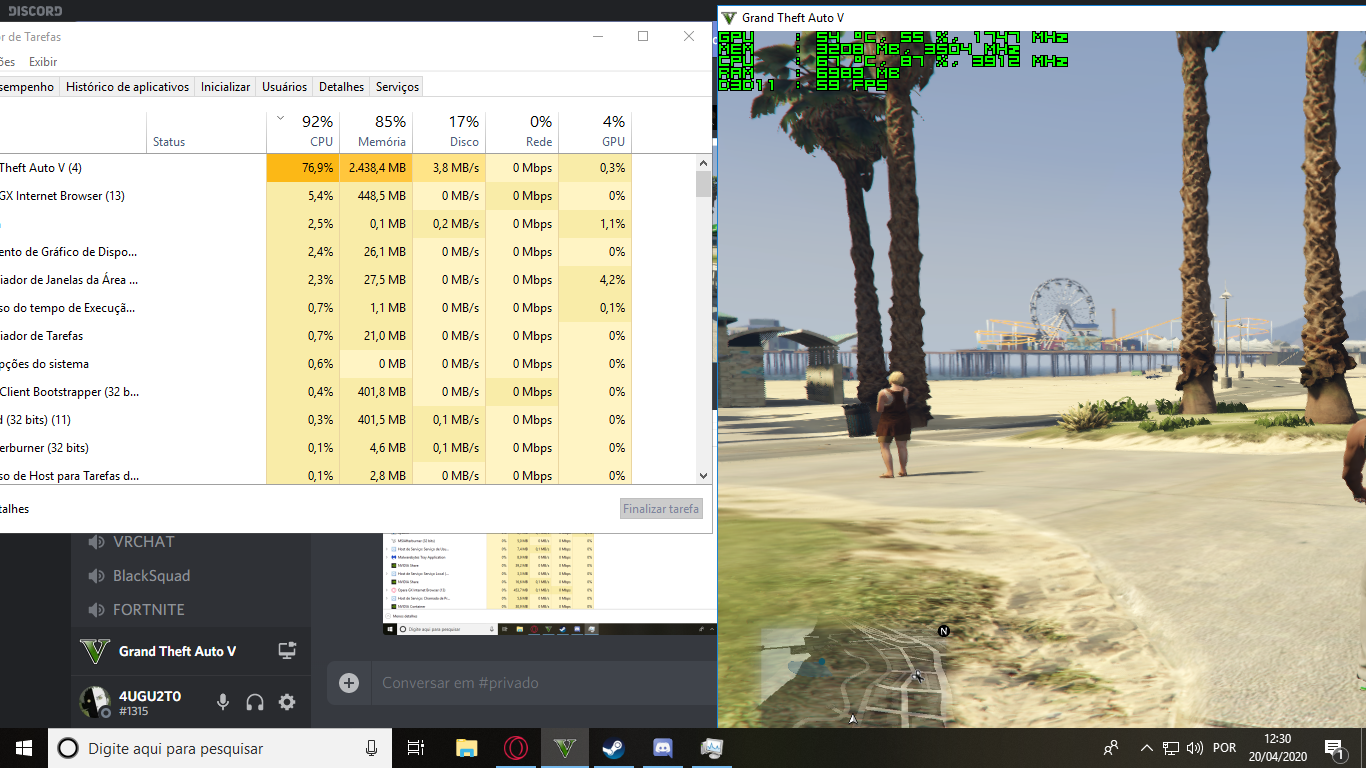Viewport: 1366px width, 768px height.
Task: Click the 76,9% CPU cell
Action: (303, 168)
